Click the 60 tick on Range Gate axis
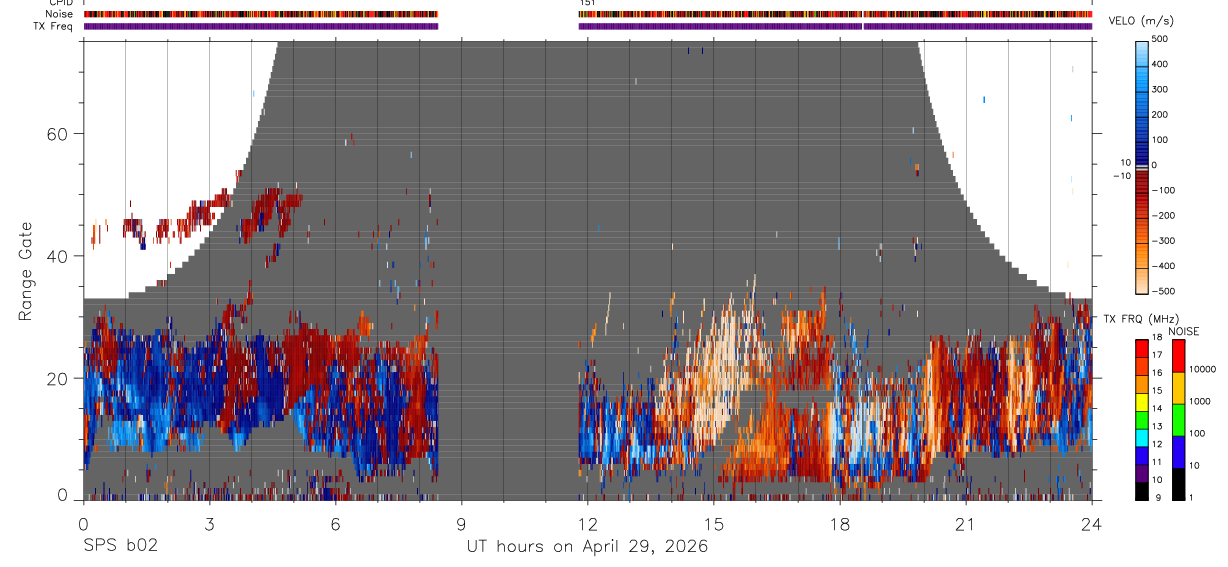 point(57,134)
